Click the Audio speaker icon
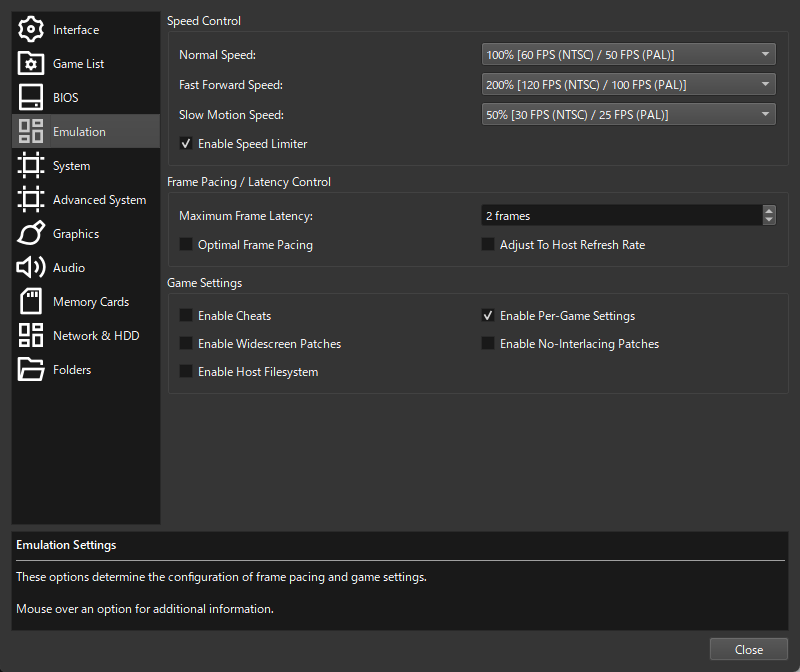This screenshot has width=800, height=672. tap(31, 267)
